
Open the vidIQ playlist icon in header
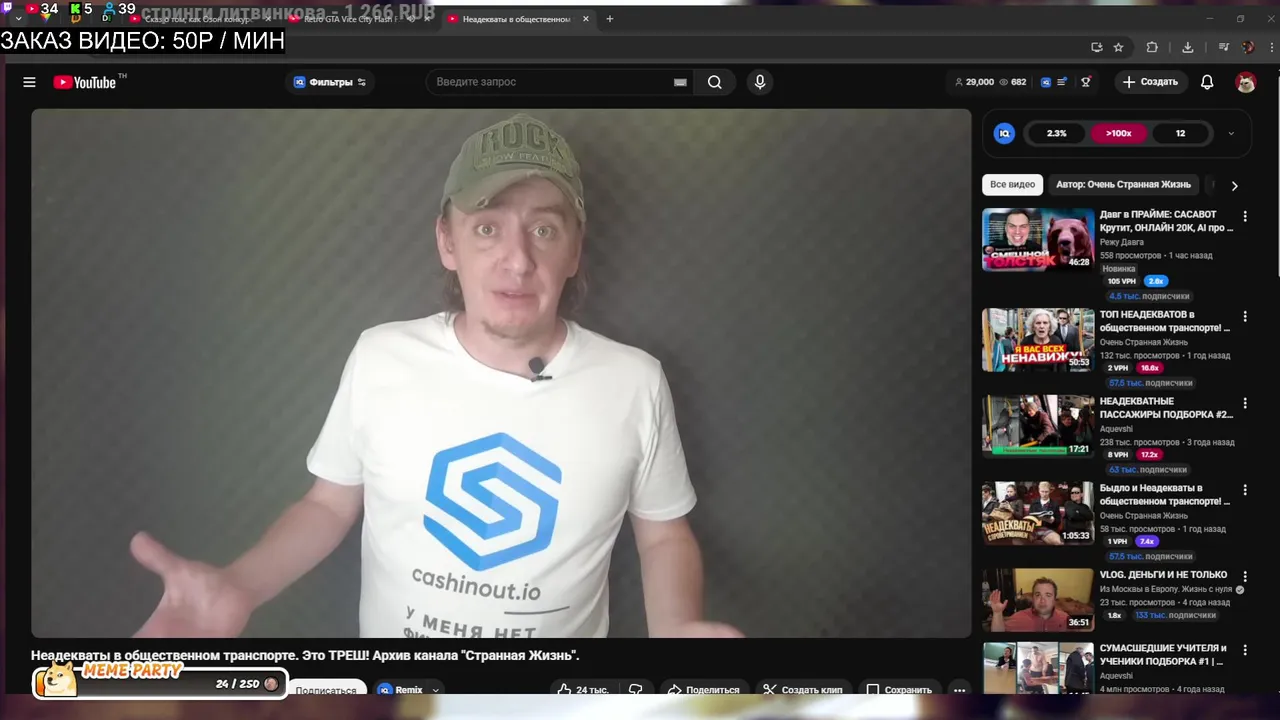(1061, 82)
